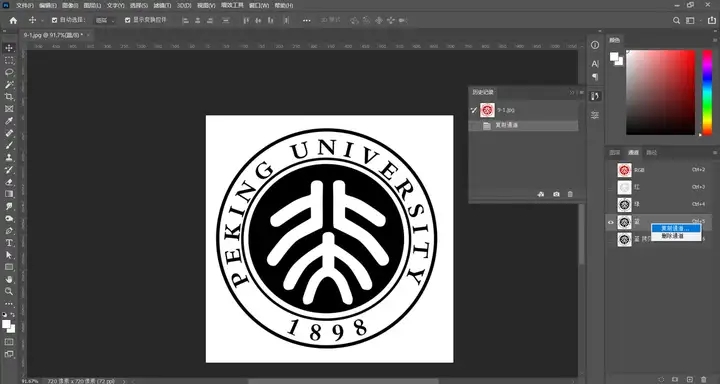Viewport: 720px width, 384px height.
Task: Select the Zoom tool
Action: [9, 291]
